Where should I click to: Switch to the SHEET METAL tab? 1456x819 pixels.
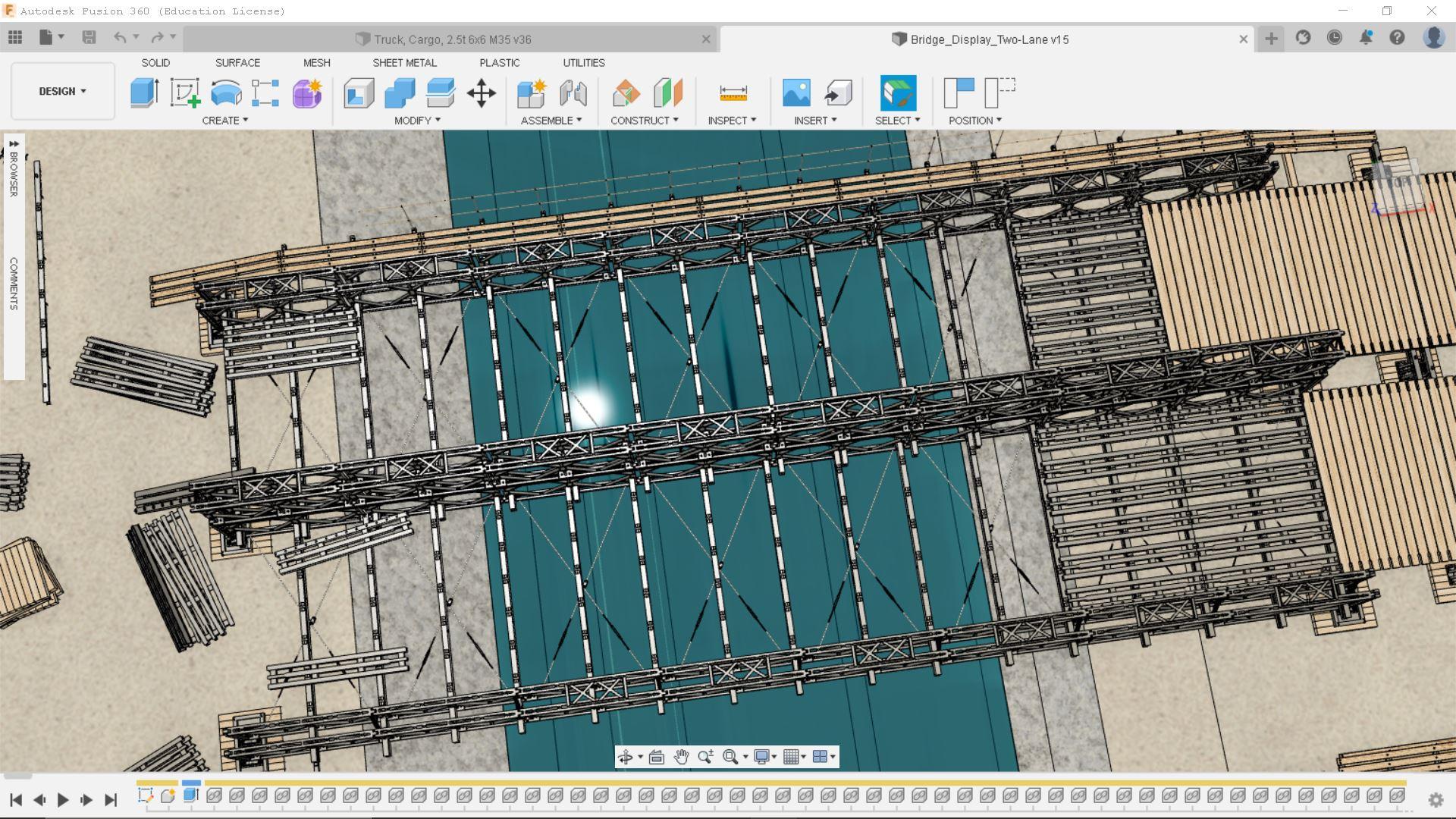(x=404, y=63)
